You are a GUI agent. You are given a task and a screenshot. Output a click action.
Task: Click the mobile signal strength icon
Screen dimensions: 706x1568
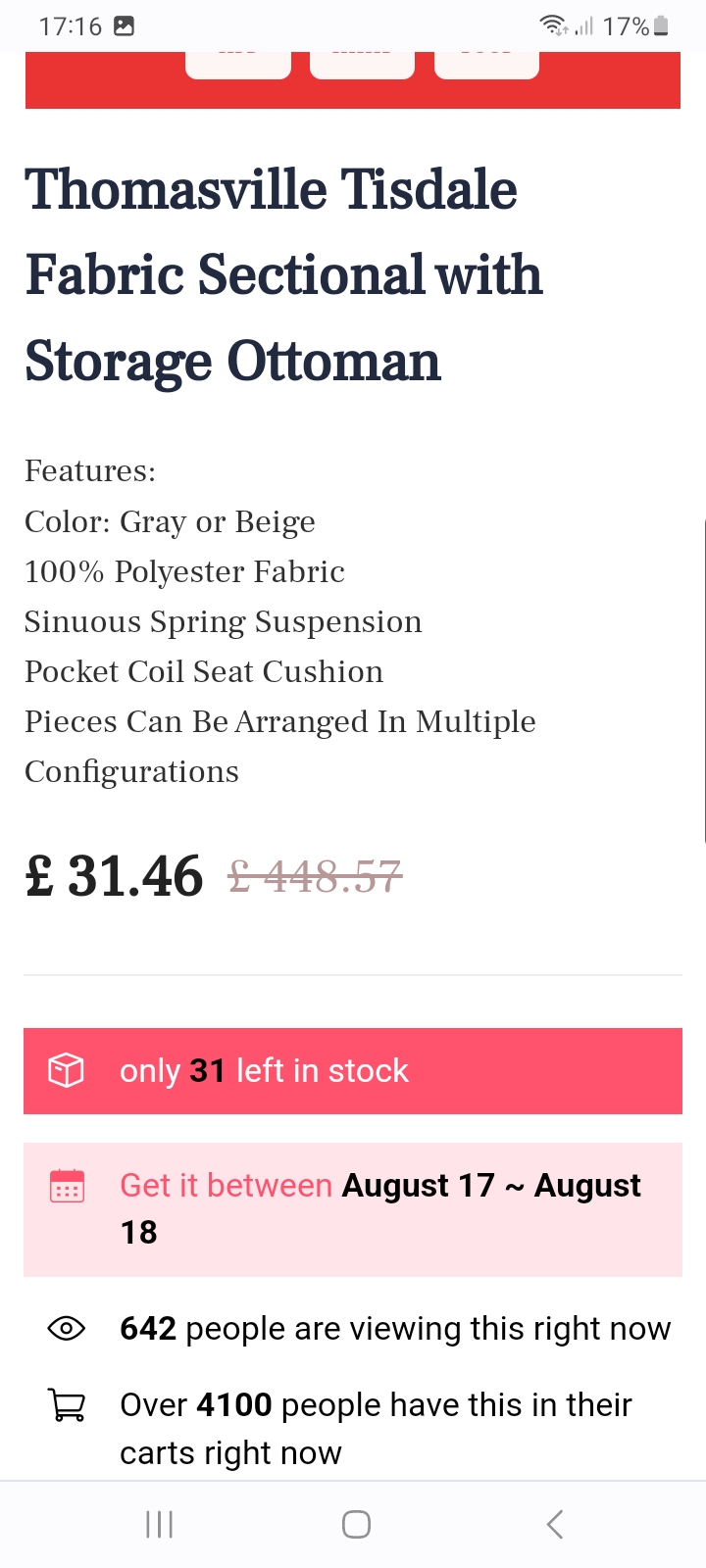click(x=585, y=26)
